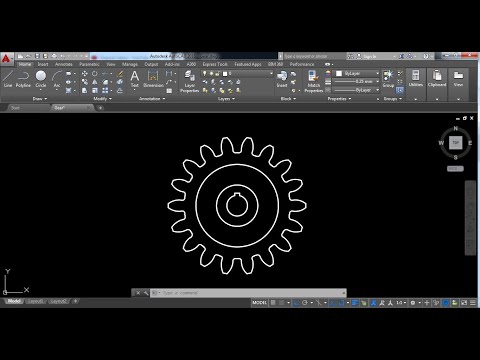480x360 pixels.
Task: Open the 0.25 mm lineweight dropdown
Action: [357, 81]
